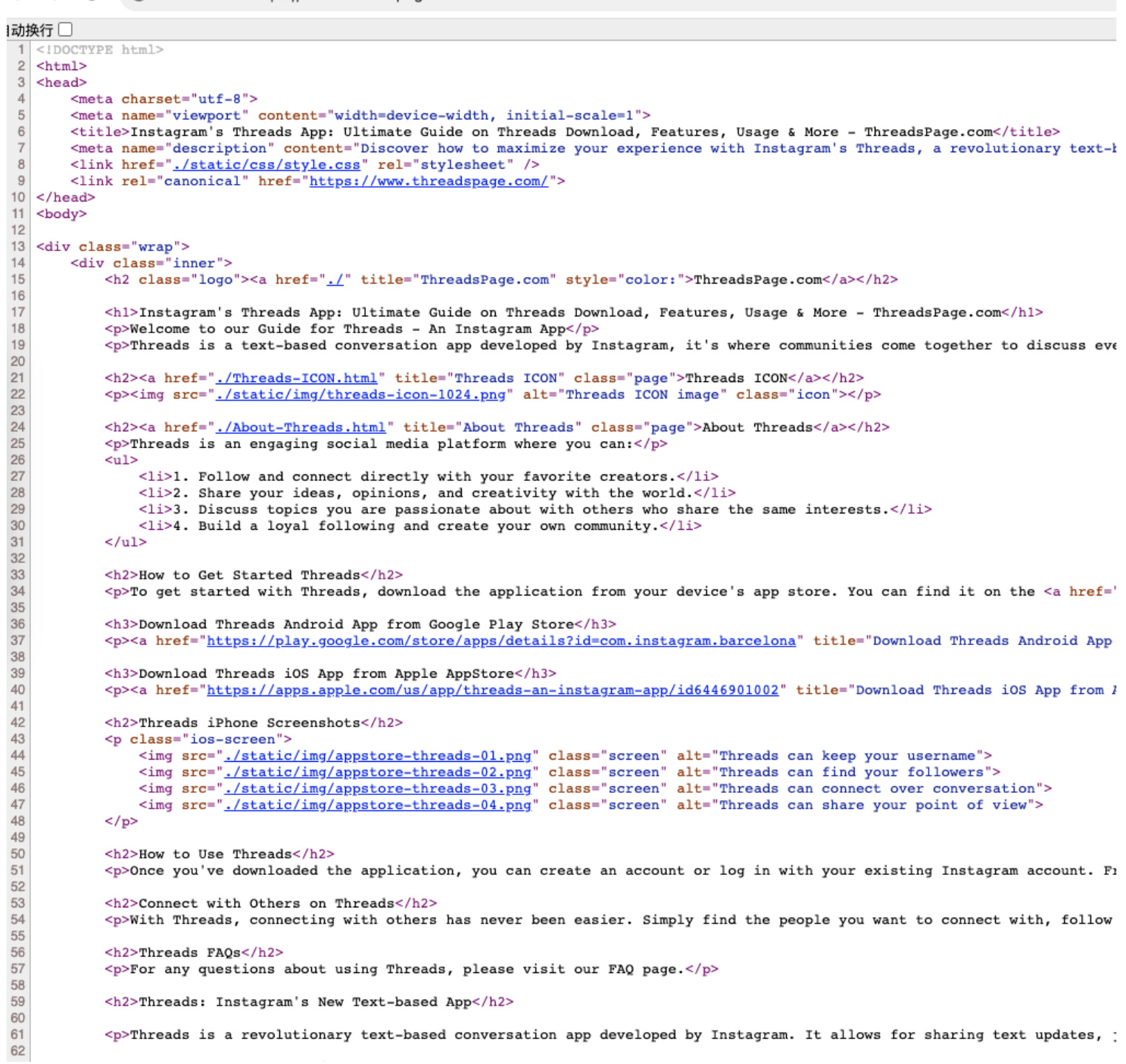This screenshot has width=1126, height=1064.
Task: Select line number 62 in the gutter
Action: 18,1051
